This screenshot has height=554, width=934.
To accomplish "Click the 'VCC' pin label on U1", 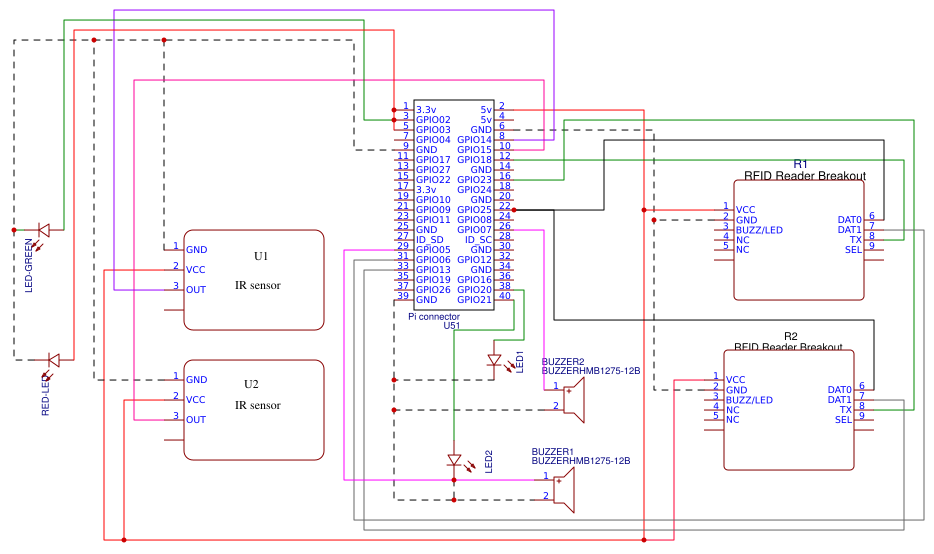I will click(195, 270).
